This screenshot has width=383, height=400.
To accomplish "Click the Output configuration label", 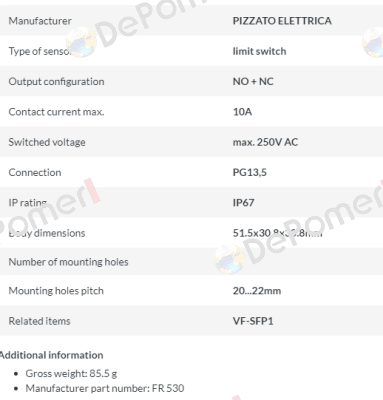I will point(56,82).
